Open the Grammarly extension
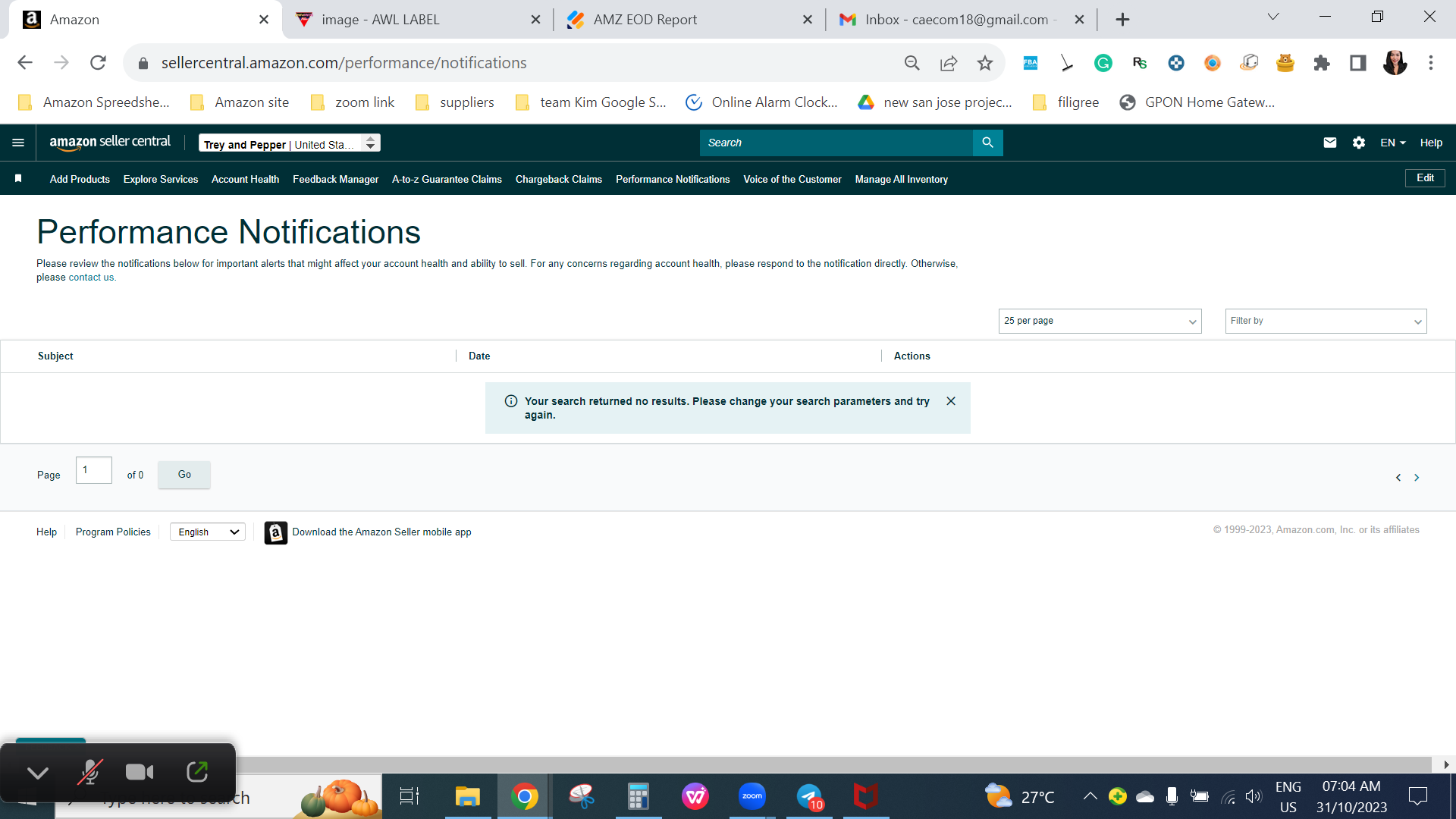Viewport: 1456px width, 819px height. tap(1103, 63)
